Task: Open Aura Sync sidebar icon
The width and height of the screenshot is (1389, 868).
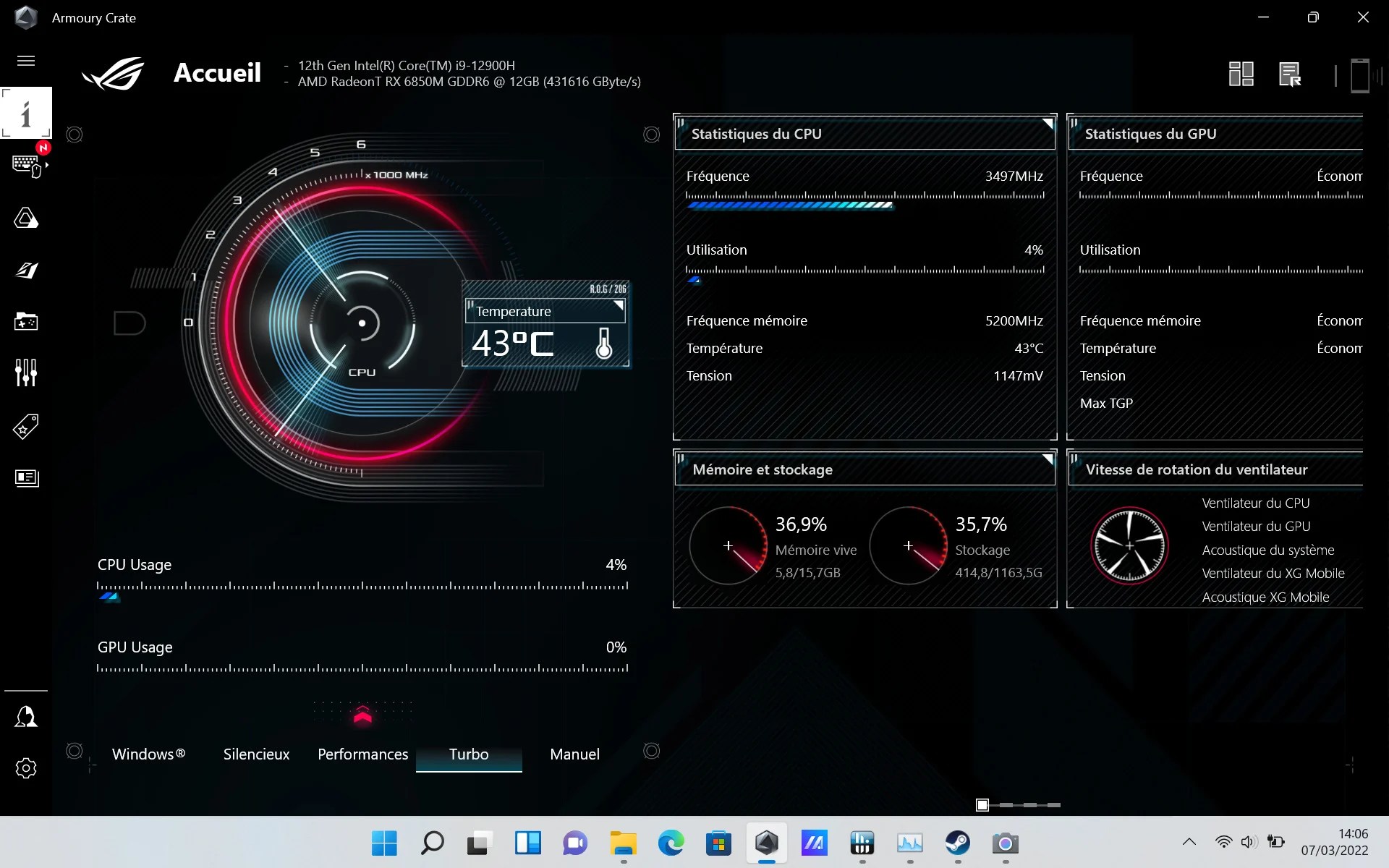Action: pyautogui.click(x=26, y=218)
